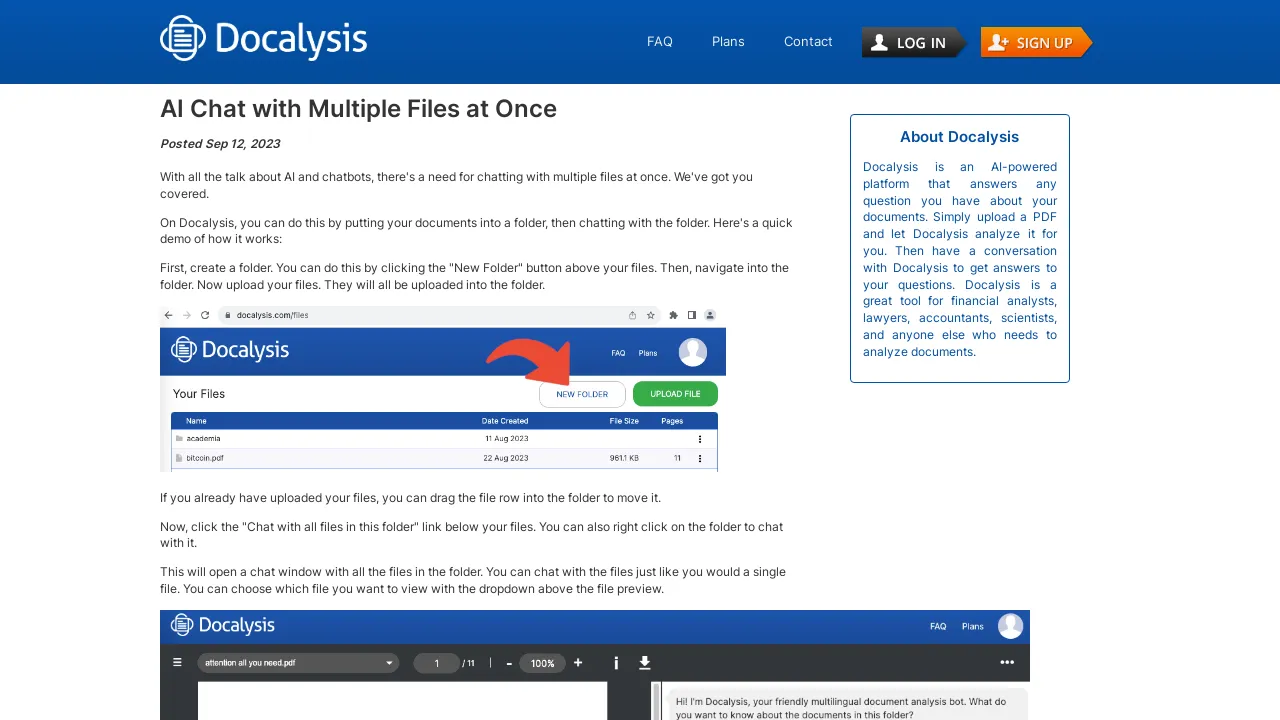The width and height of the screenshot is (1280, 720).
Task: Click the side panel icon in the embedded browser
Action: pyautogui.click(x=692, y=315)
